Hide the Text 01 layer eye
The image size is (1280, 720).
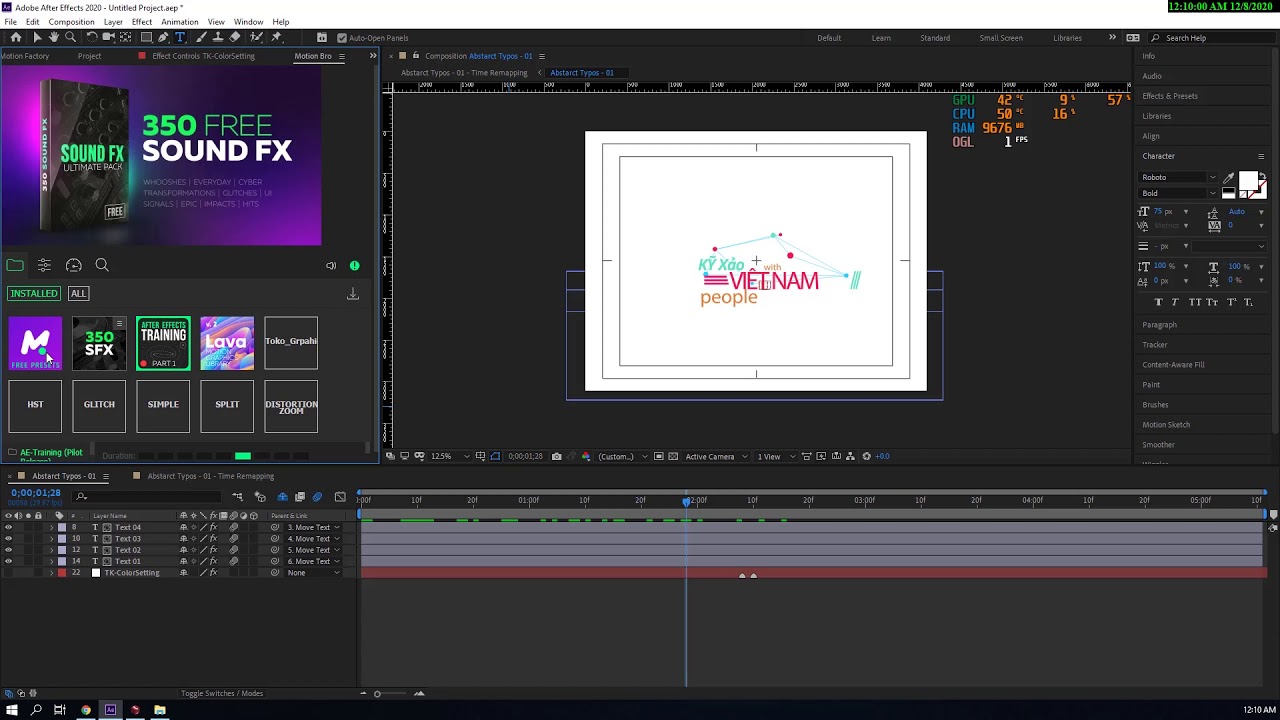(8, 561)
